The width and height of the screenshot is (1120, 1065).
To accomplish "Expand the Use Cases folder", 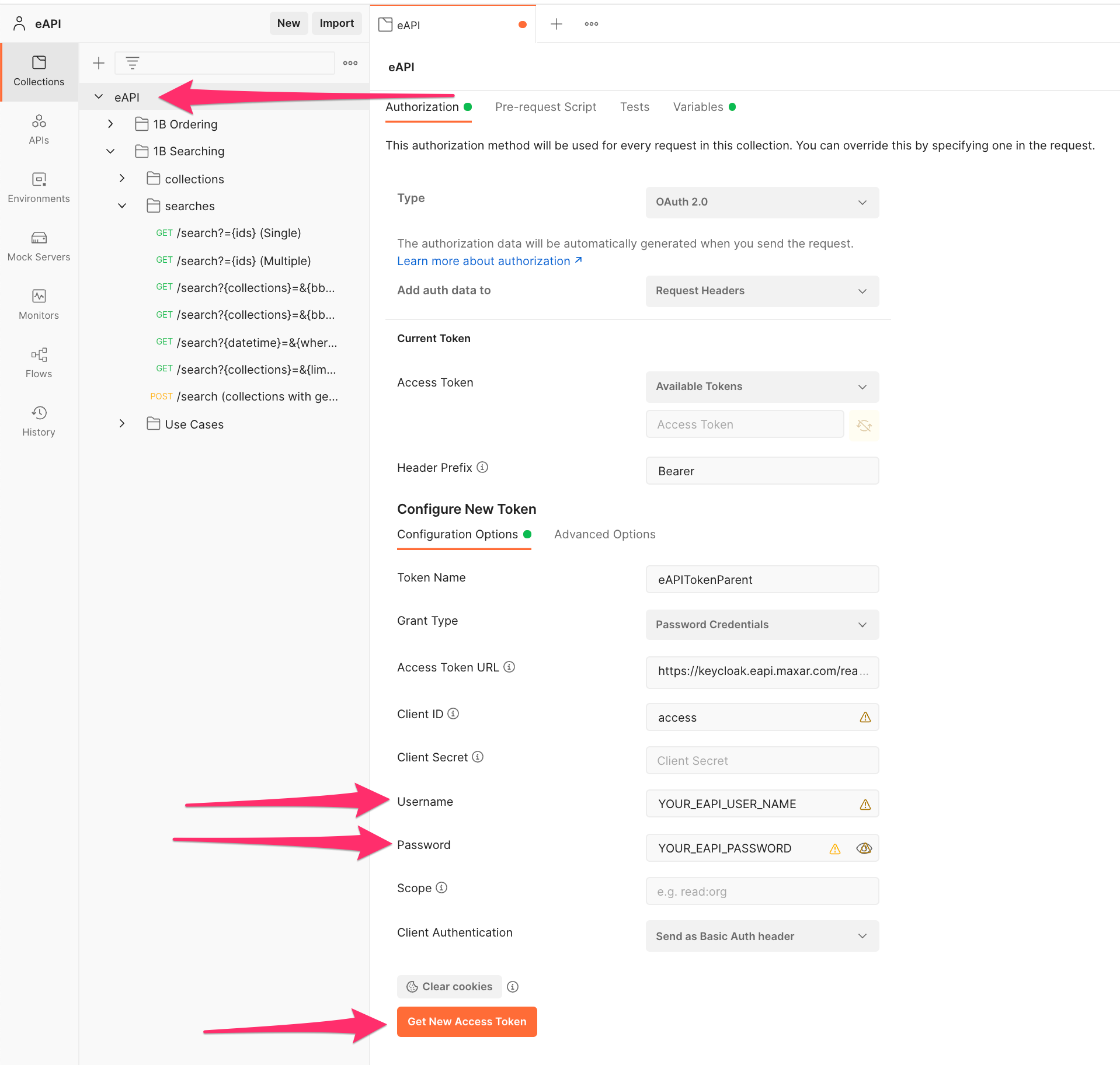I will pos(122,423).
